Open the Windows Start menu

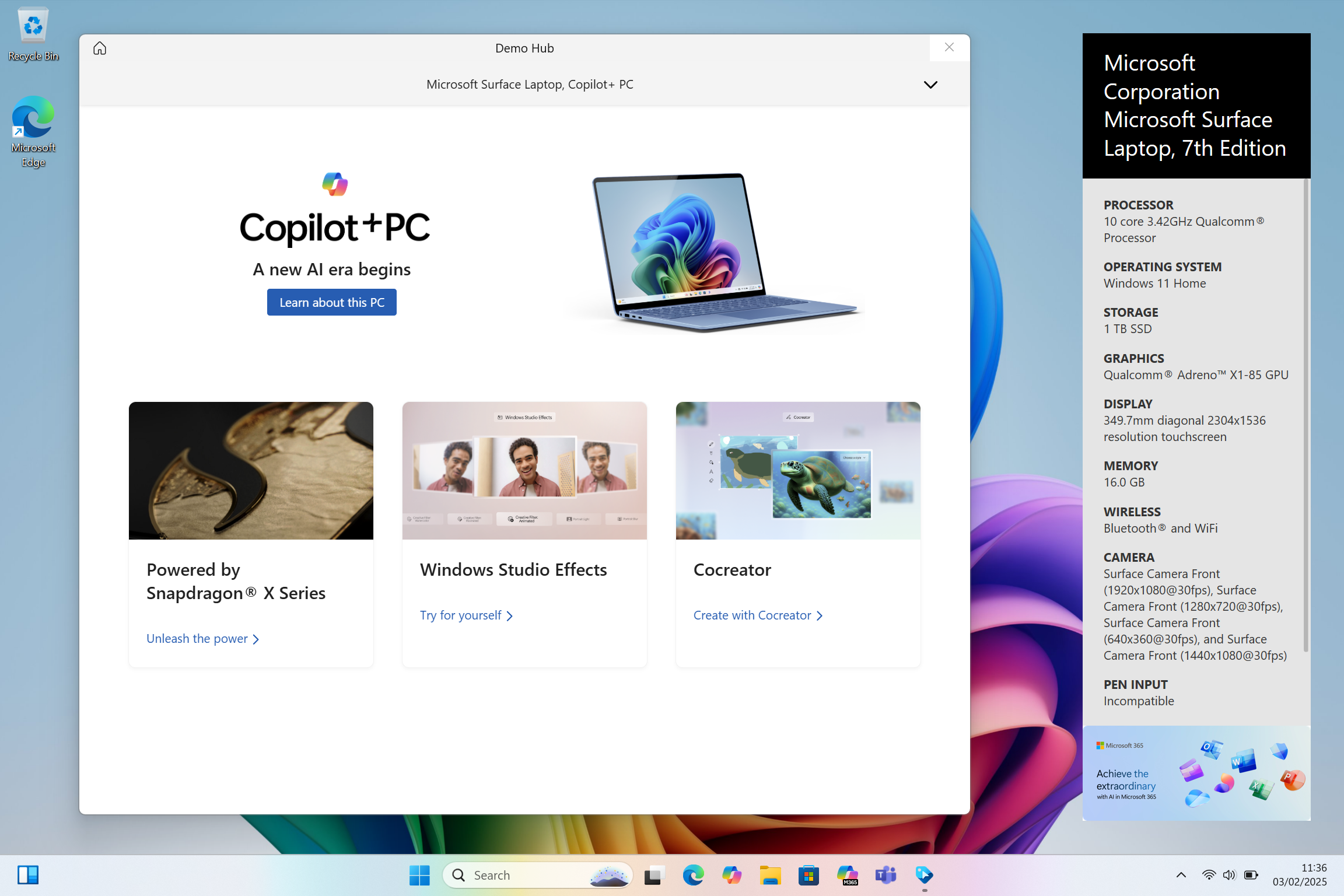(419, 875)
